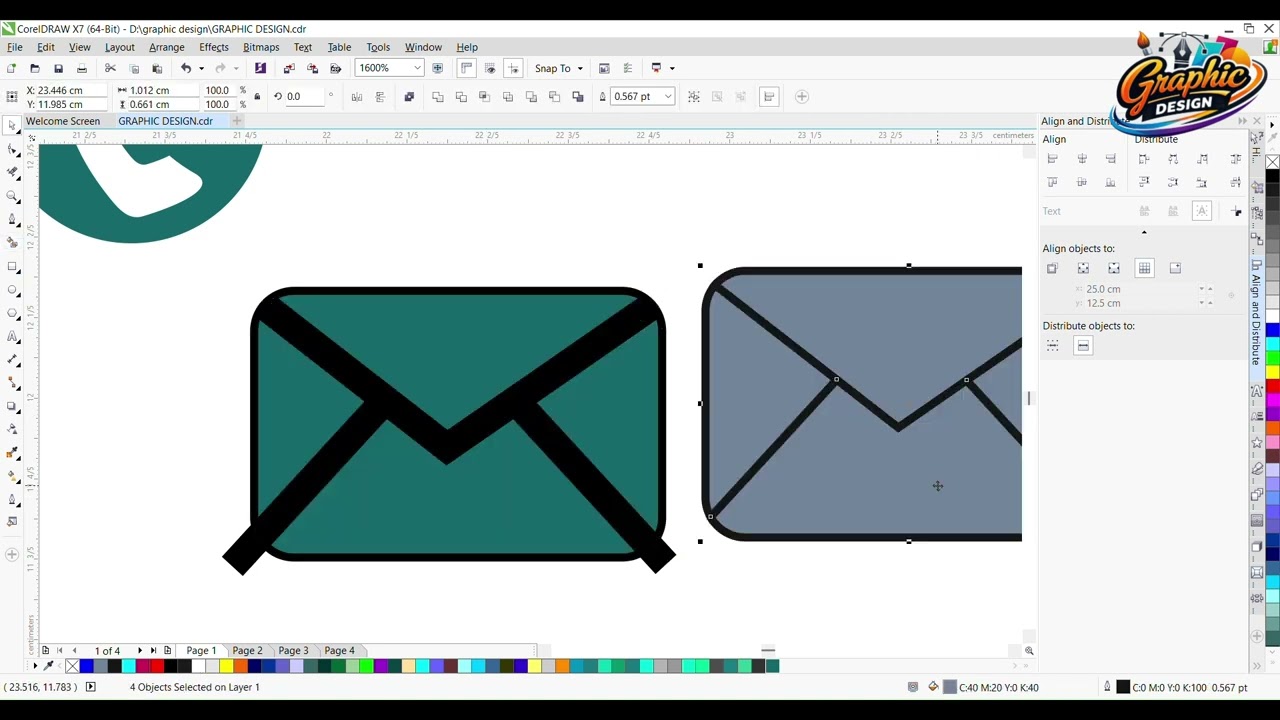The width and height of the screenshot is (1280, 720).
Task: Toggle Show rulers button
Action: [x=466, y=68]
